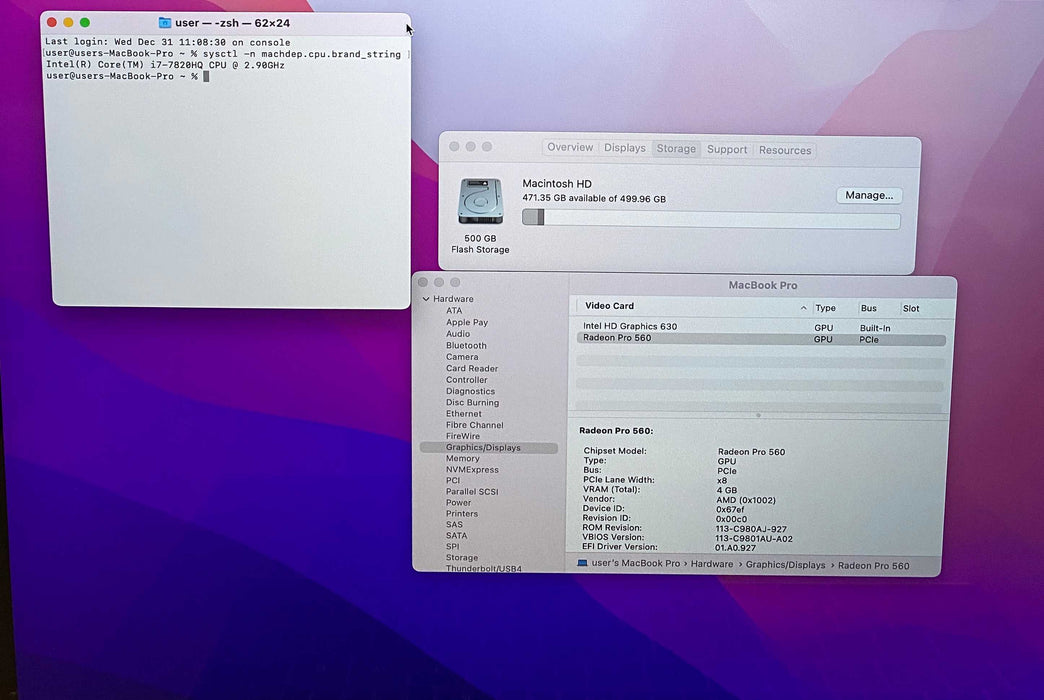The image size is (1044, 700).
Task: Select Camera in sidebar
Action: (x=462, y=356)
